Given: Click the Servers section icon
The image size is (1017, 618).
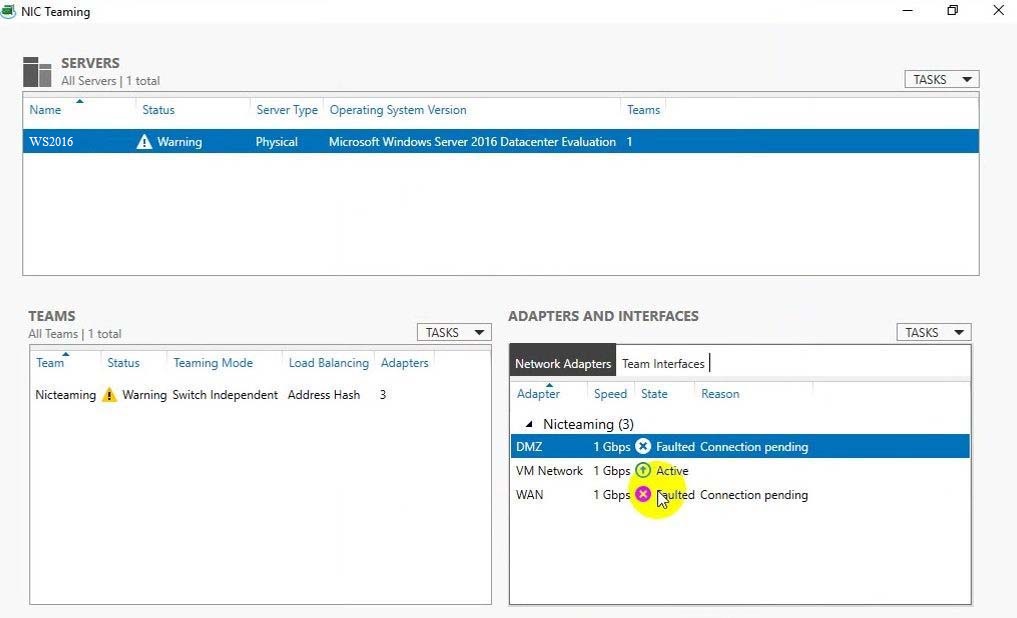Looking at the screenshot, I should point(37,71).
